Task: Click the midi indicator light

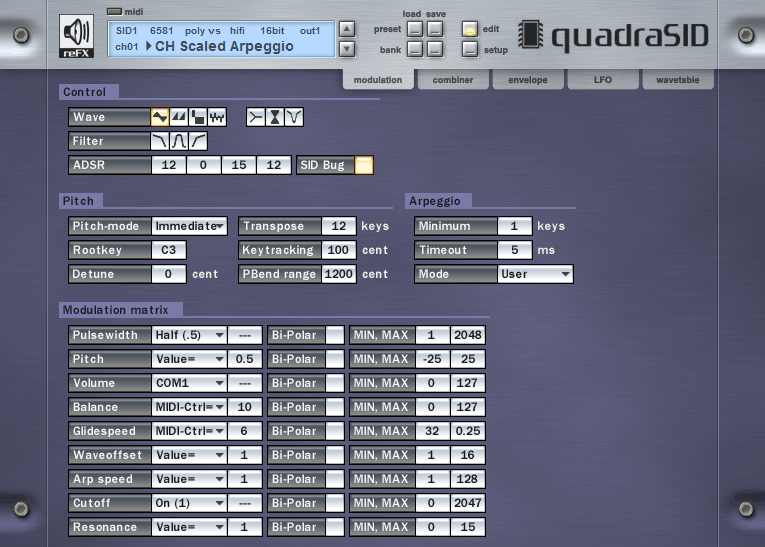Action: coord(114,11)
